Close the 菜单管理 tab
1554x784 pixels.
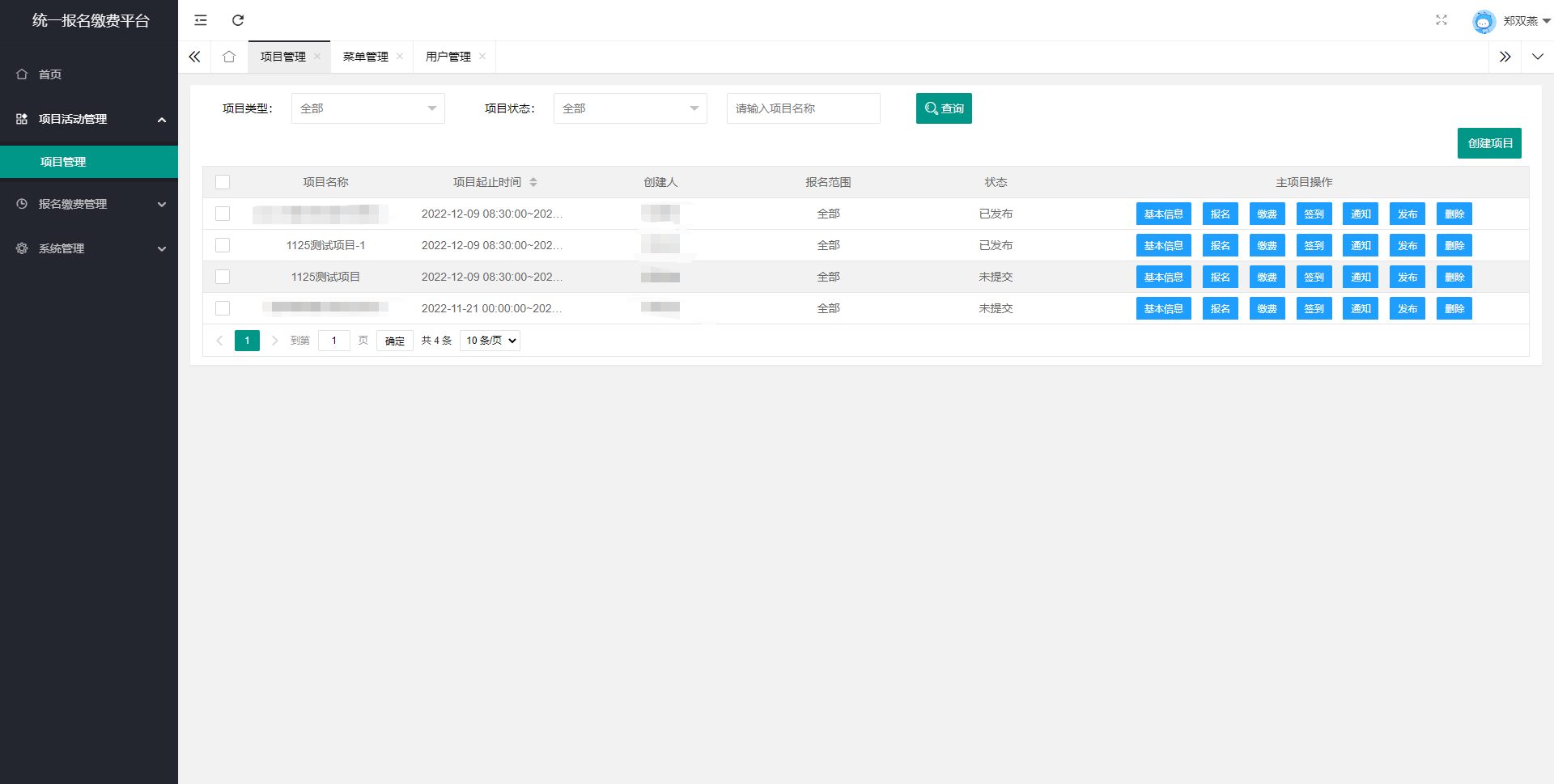pos(400,57)
